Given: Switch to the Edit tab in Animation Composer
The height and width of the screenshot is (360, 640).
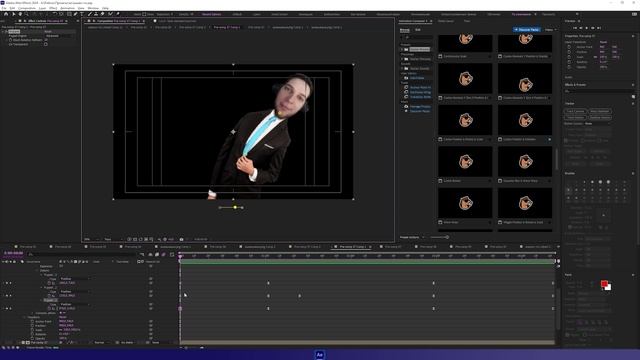Looking at the screenshot, I should coord(418,30).
